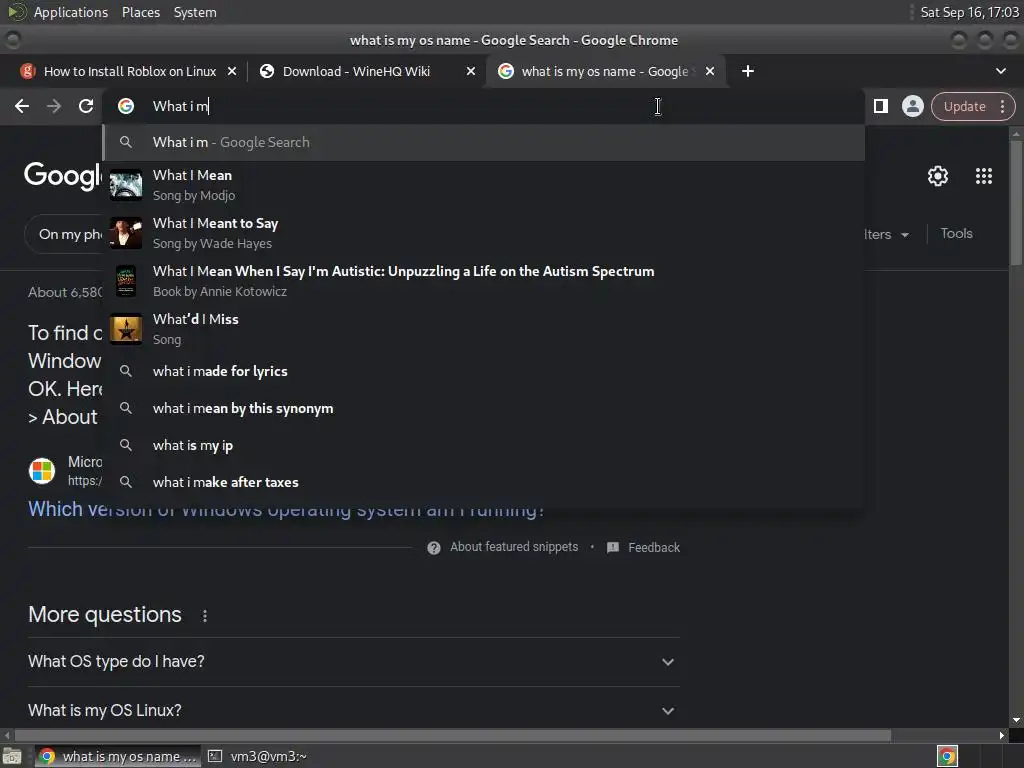1024x768 pixels.
Task: Close the WineHQ Wiki tab
Action: (470, 71)
